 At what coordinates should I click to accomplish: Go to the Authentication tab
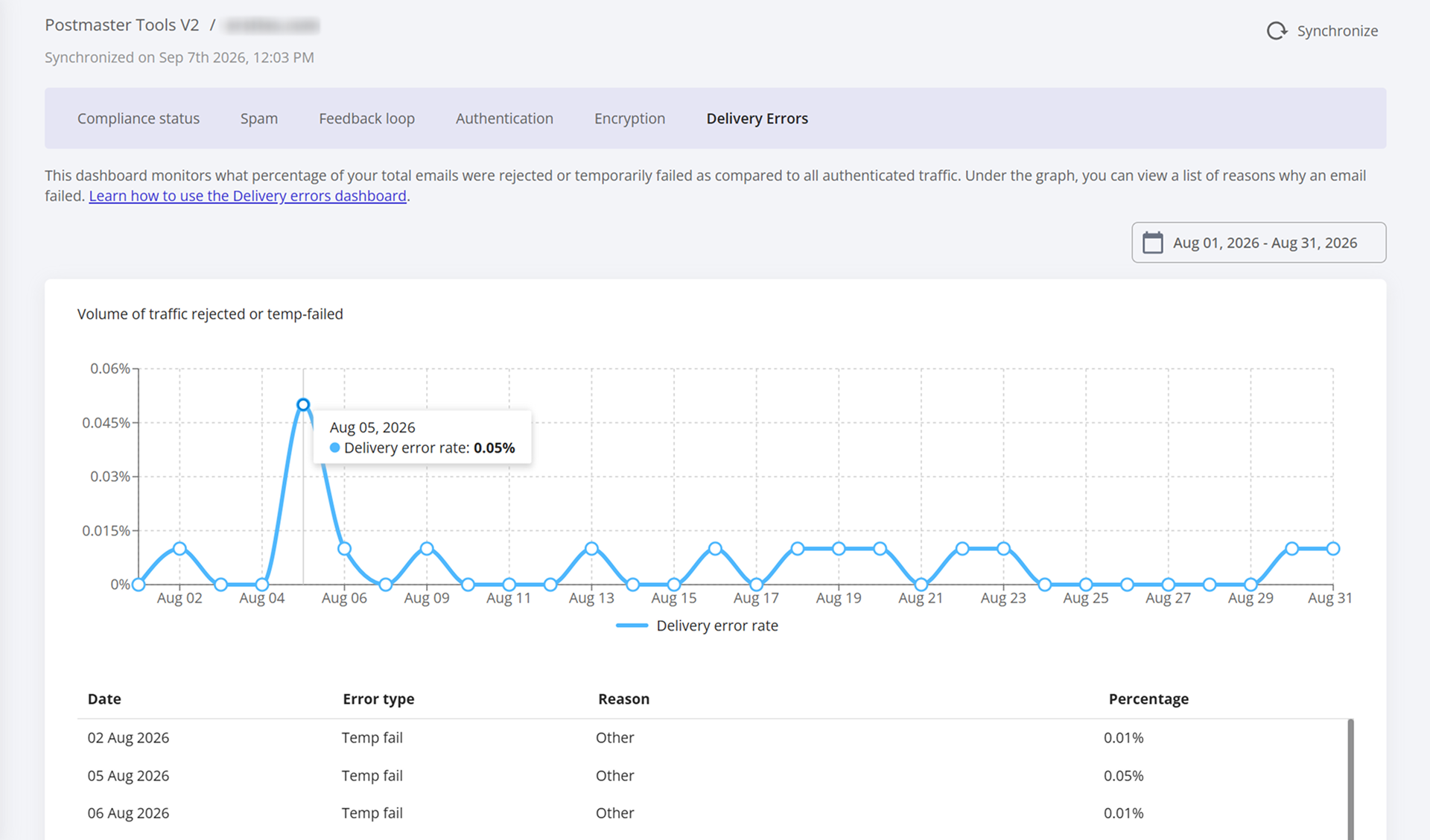point(504,118)
